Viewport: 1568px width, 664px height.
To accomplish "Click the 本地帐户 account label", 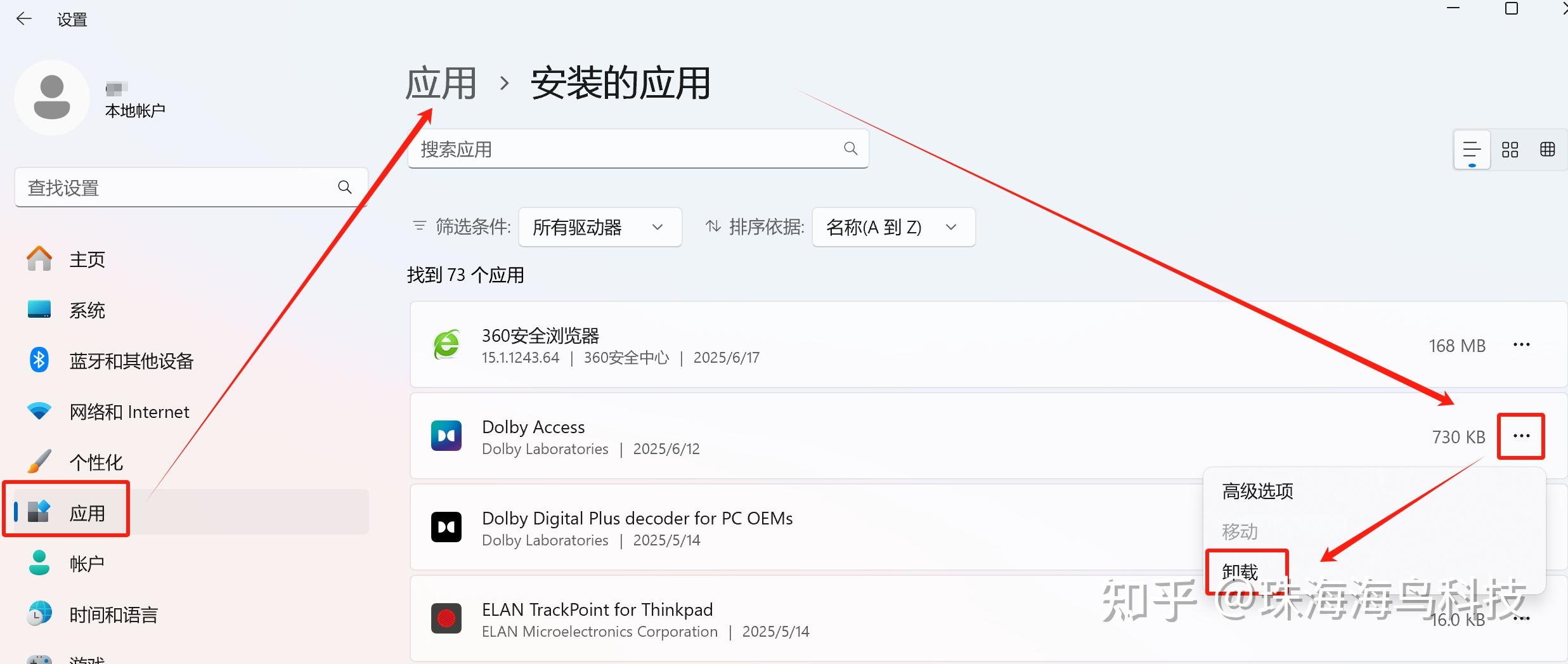I will 135,111.
